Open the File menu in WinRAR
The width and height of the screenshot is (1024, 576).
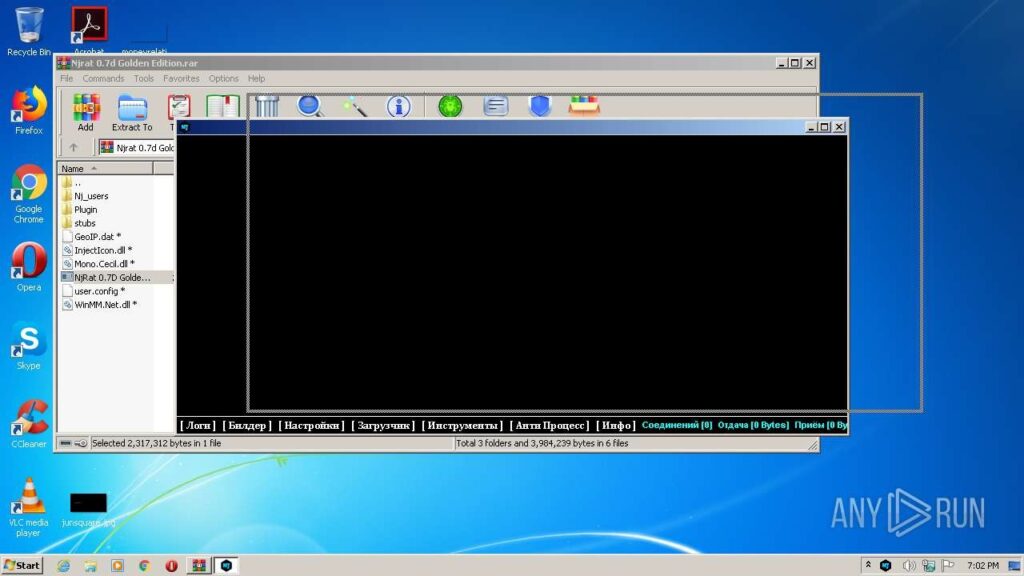pos(67,78)
